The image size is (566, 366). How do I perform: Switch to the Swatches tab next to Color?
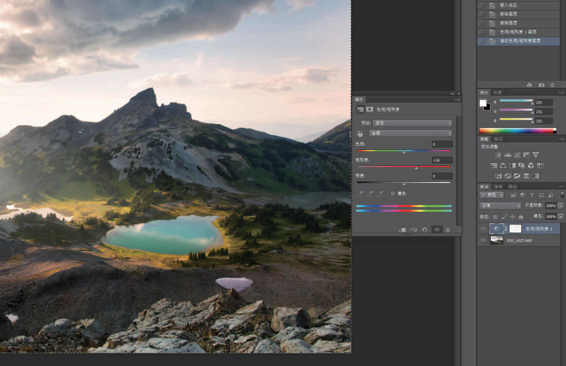pyautogui.click(x=497, y=92)
